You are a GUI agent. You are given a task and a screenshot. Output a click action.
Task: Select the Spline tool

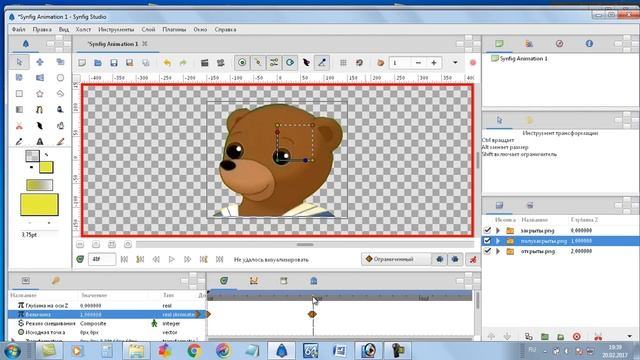[x=40, y=109]
